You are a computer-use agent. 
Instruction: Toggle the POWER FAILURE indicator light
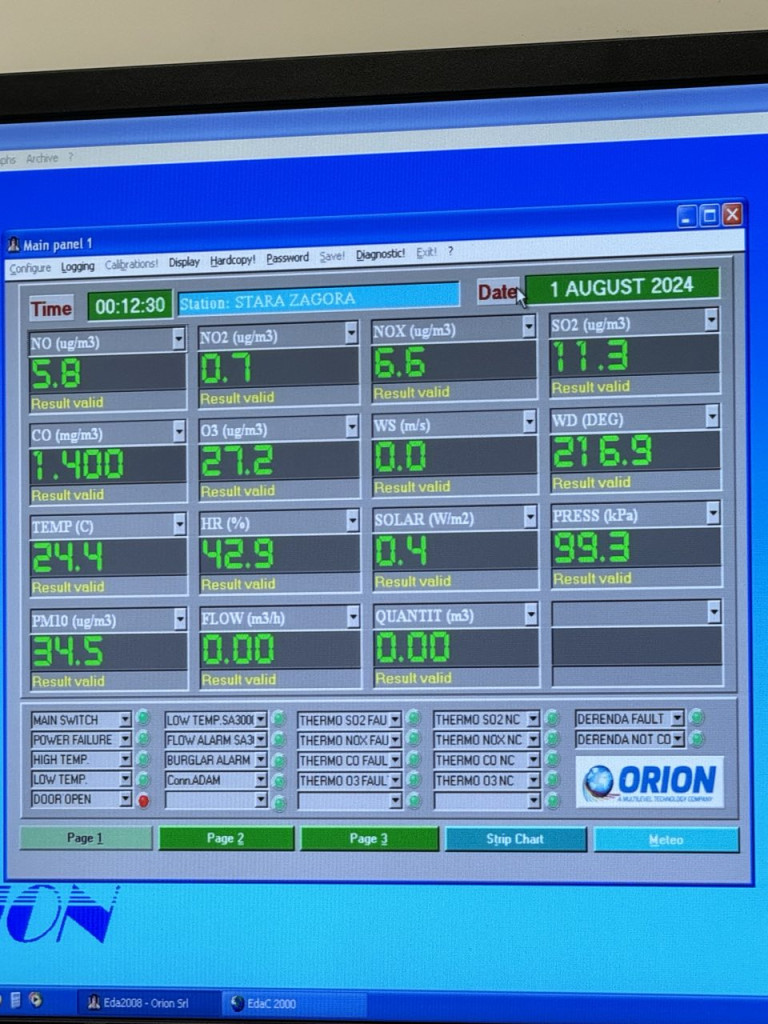[143, 739]
